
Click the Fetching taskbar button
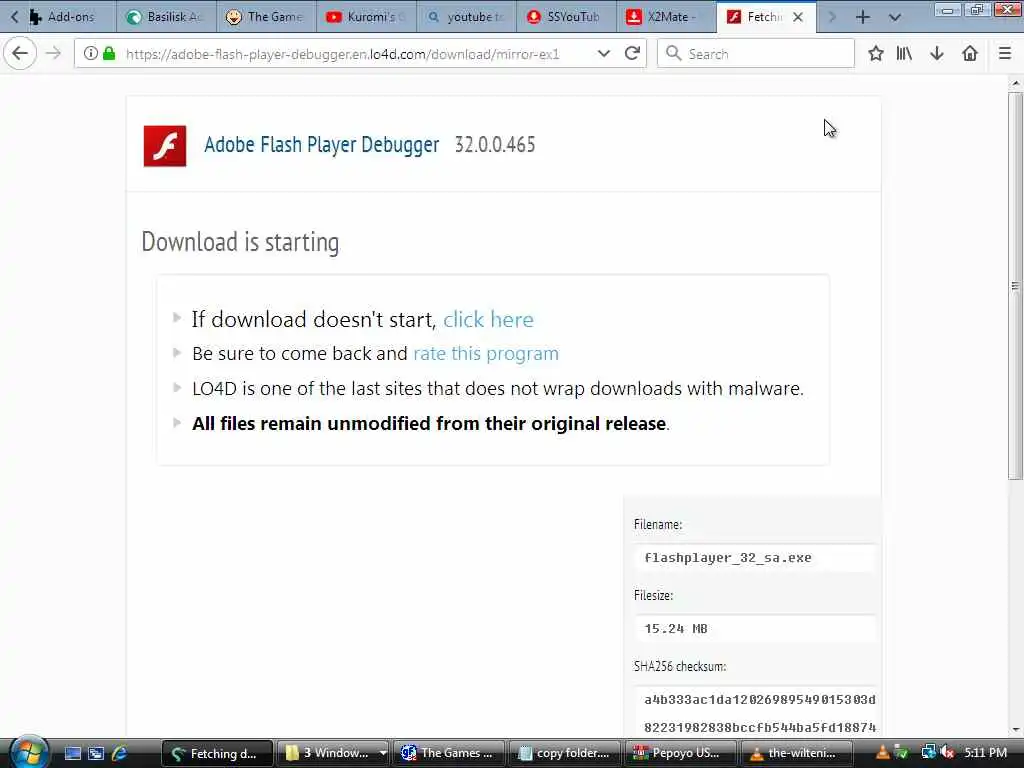pos(217,754)
